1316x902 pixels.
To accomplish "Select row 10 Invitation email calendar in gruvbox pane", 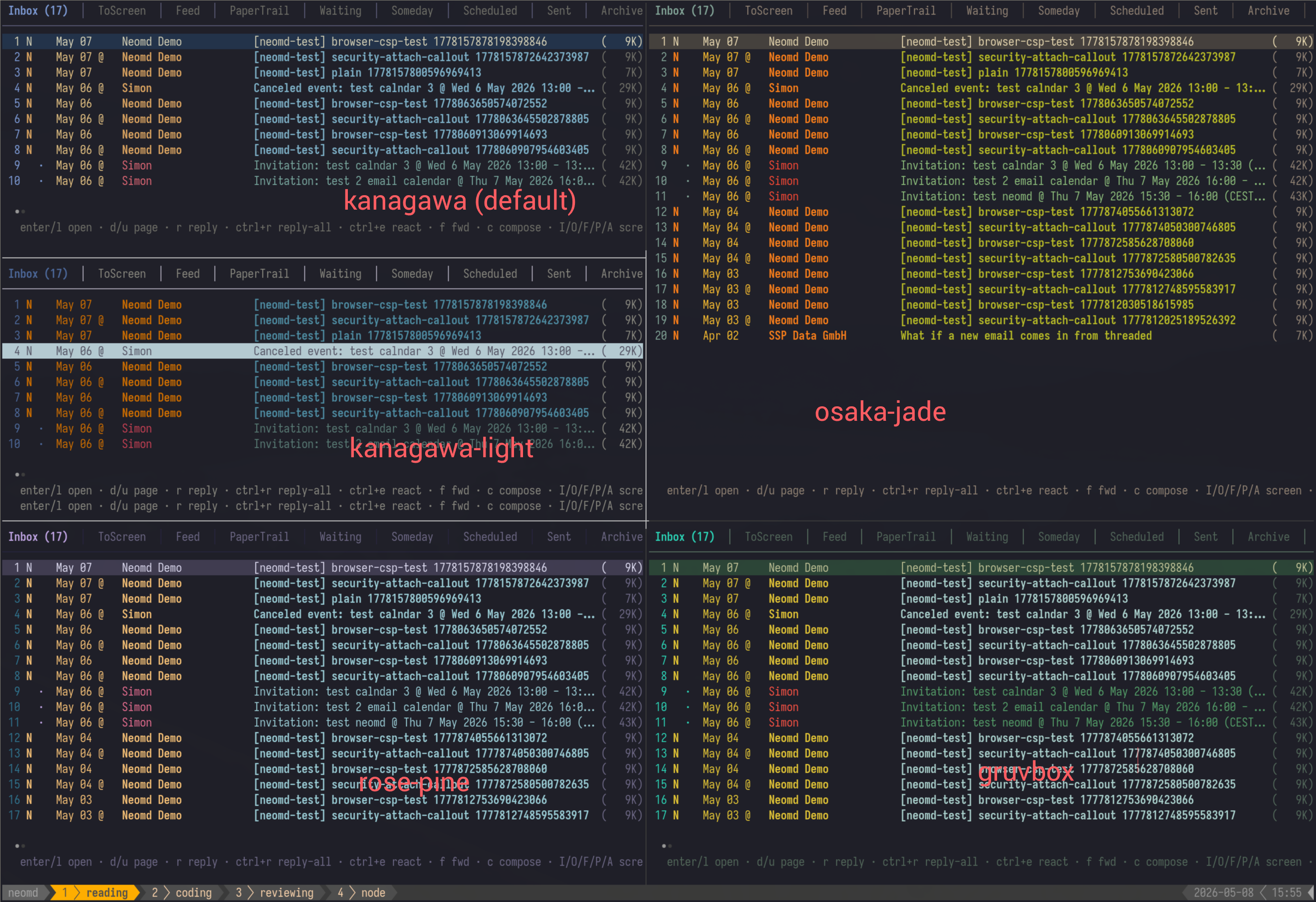I will pyautogui.click(x=981, y=707).
